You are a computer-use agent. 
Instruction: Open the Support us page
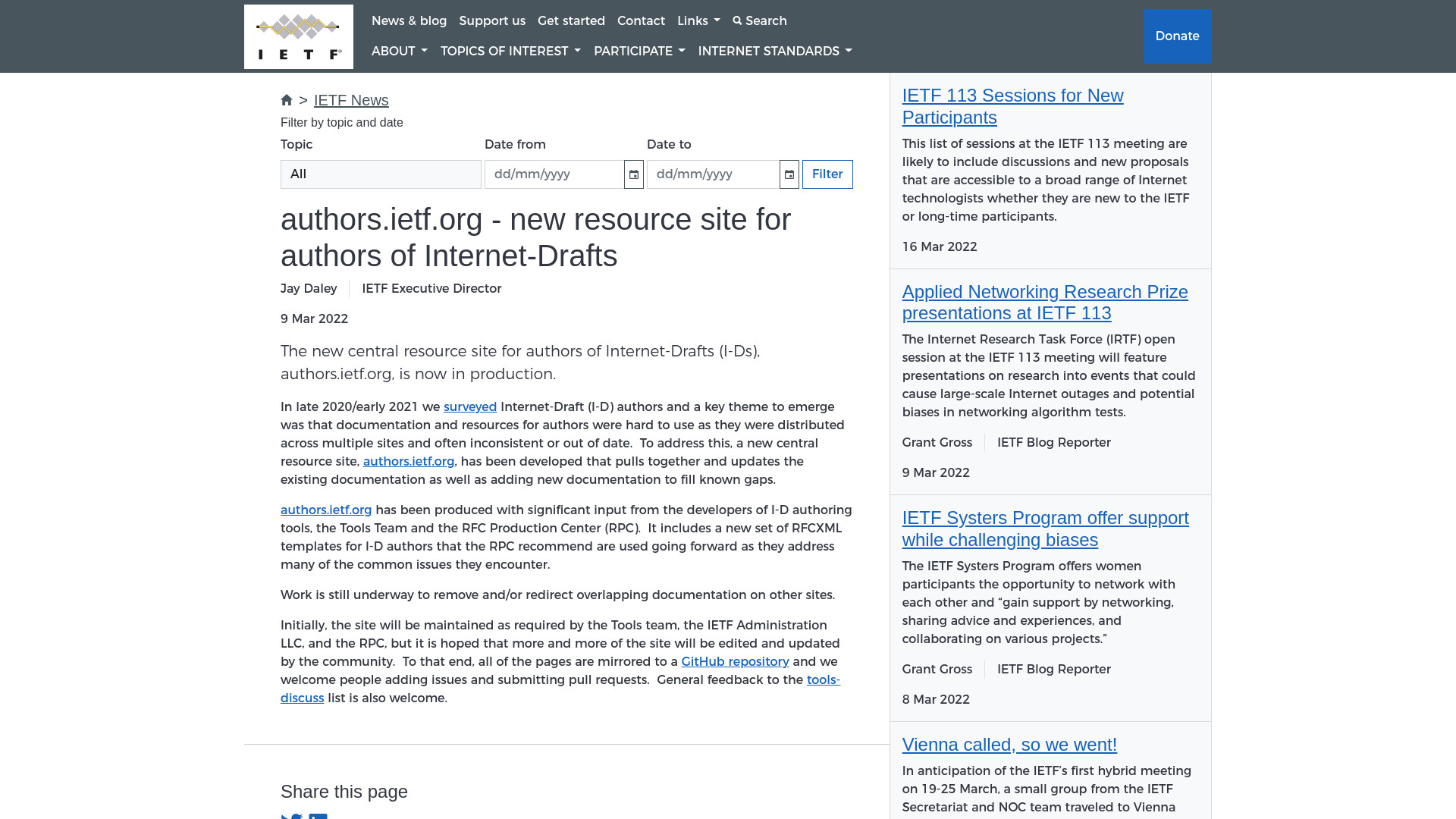pyautogui.click(x=492, y=20)
